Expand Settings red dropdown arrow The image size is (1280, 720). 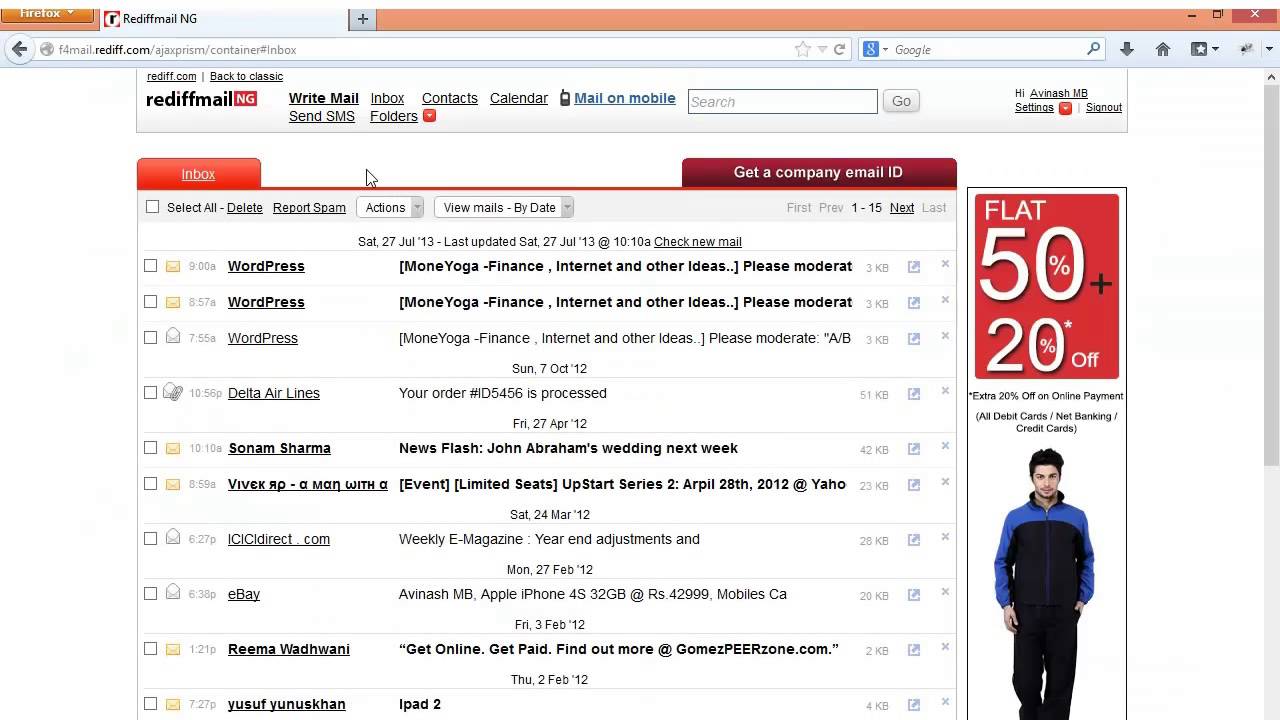point(1065,108)
